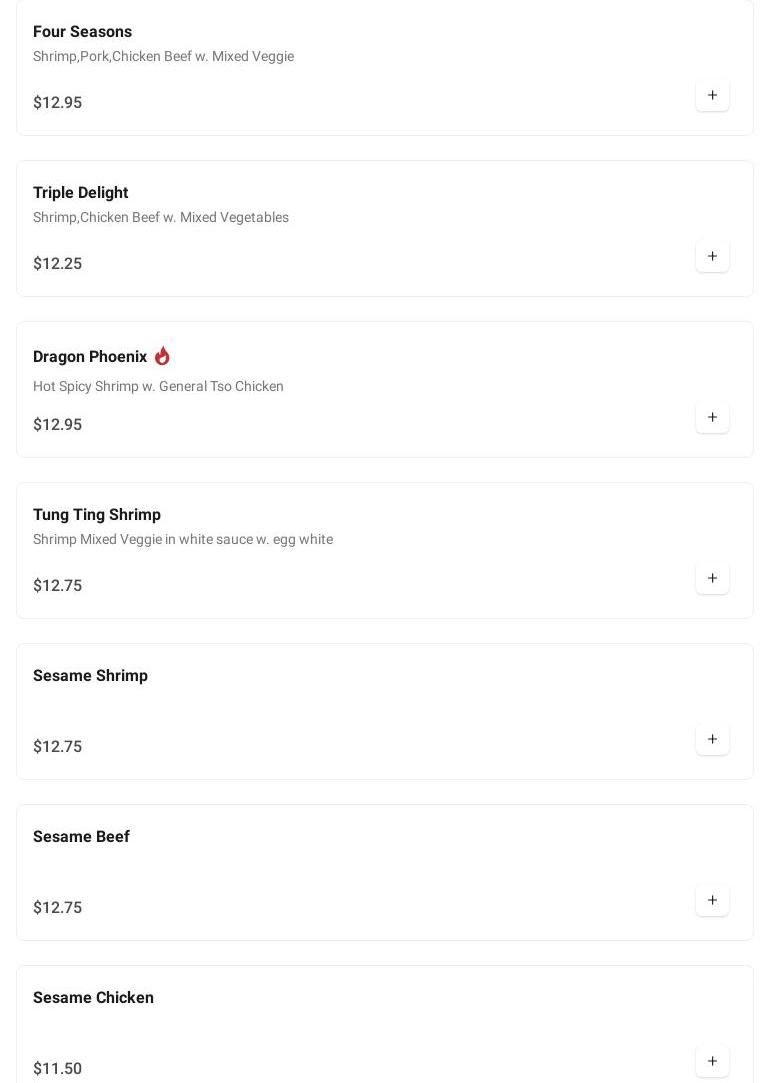770x1083 pixels.
Task: Add Sesame Chicken to the order
Action: tap(712, 1062)
